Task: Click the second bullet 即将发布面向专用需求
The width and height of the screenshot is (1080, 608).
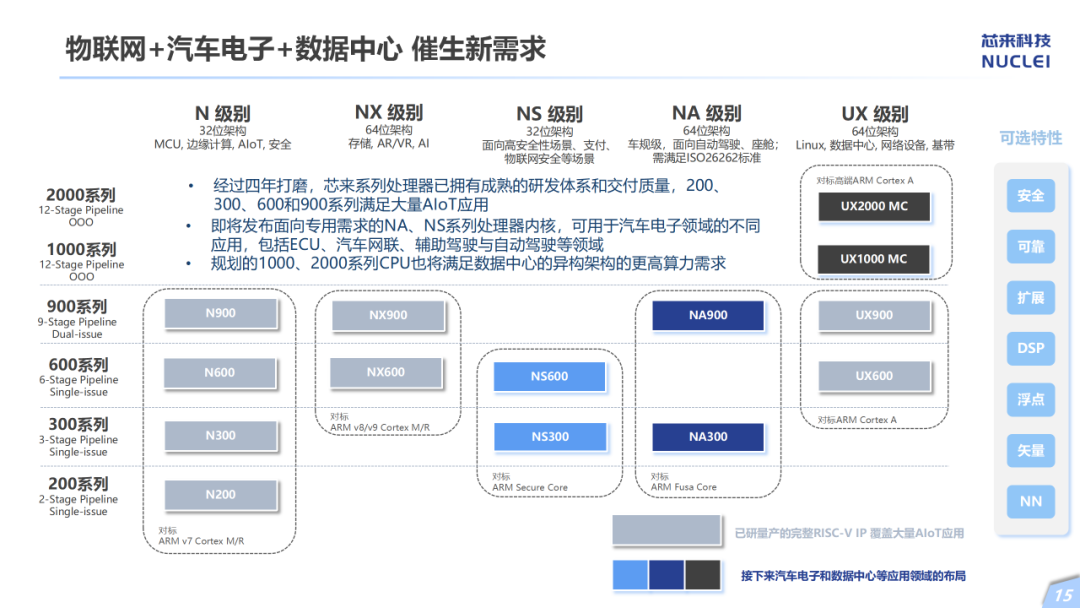Action: (x=485, y=235)
